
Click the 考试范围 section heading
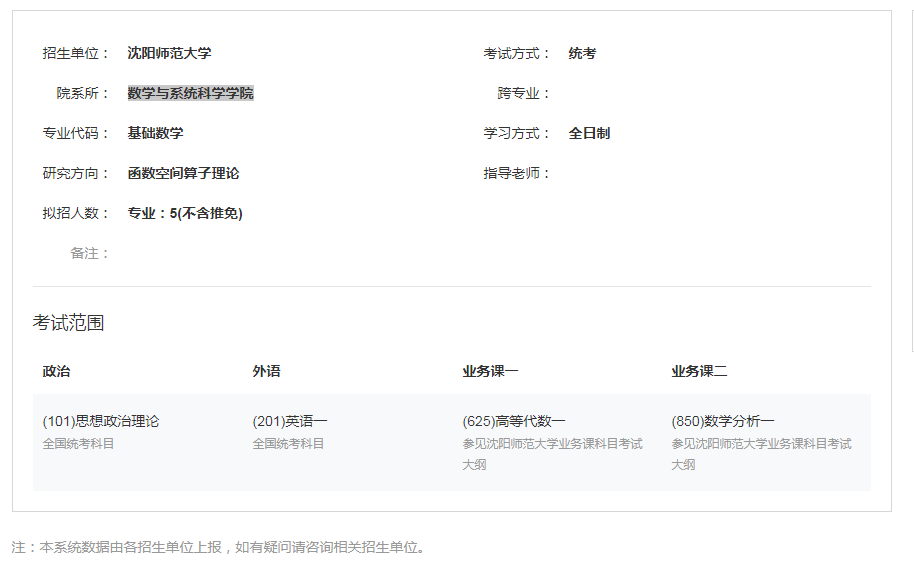click(x=68, y=322)
